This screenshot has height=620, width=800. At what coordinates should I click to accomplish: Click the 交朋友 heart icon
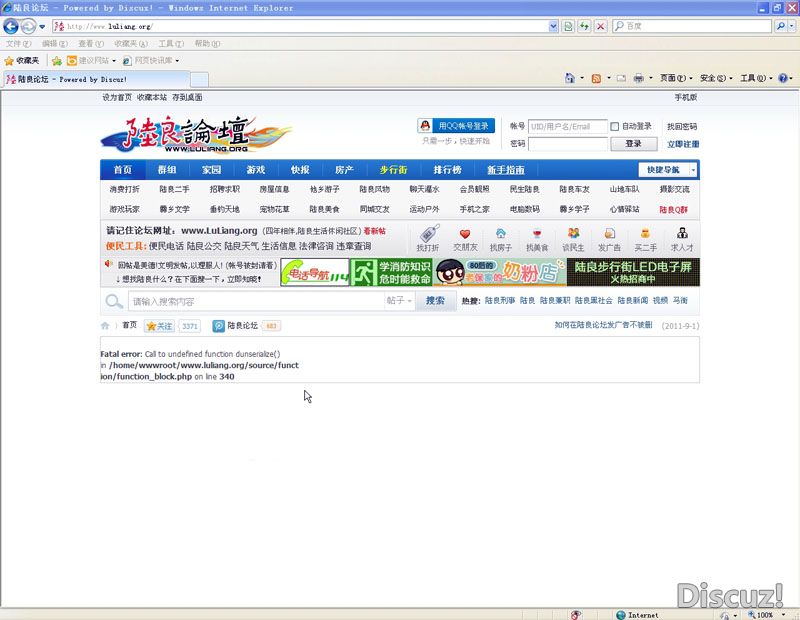[x=465, y=234]
